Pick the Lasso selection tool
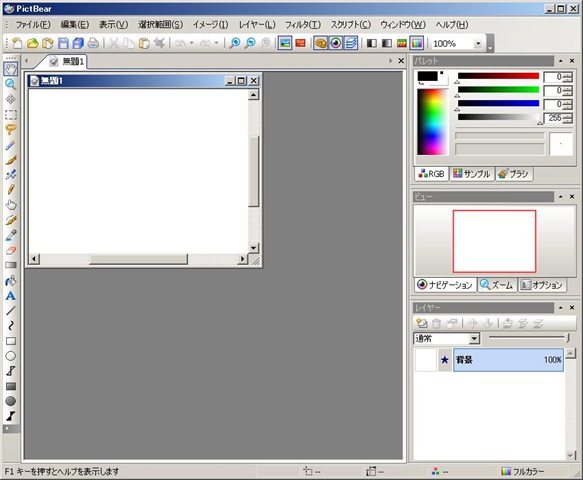This screenshot has height=480, width=583. coord(10,130)
